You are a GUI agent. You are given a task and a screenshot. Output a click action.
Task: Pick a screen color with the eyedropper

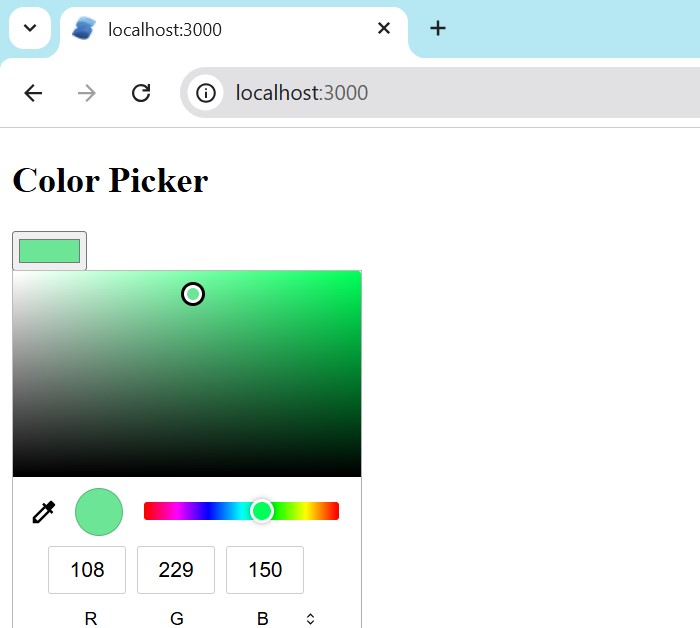pos(44,512)
